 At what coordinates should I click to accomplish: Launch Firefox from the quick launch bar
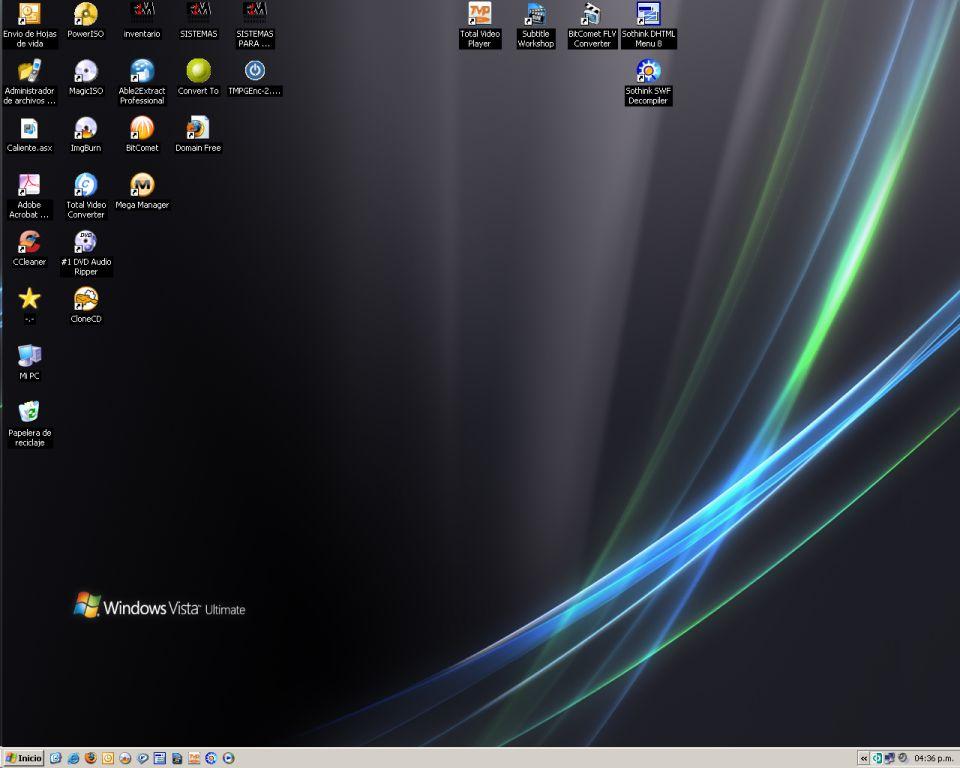coord(90,759)
